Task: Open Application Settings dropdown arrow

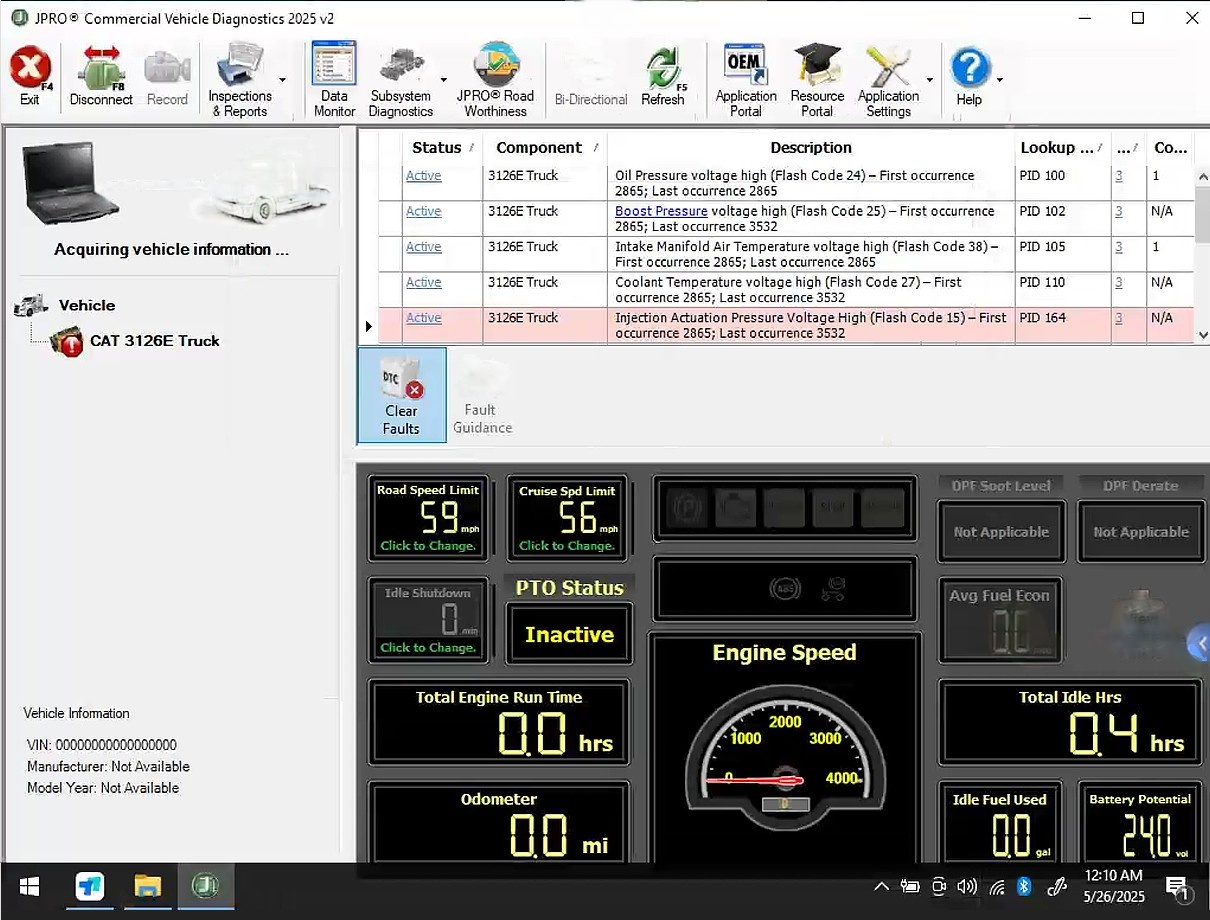Action: 929,80
